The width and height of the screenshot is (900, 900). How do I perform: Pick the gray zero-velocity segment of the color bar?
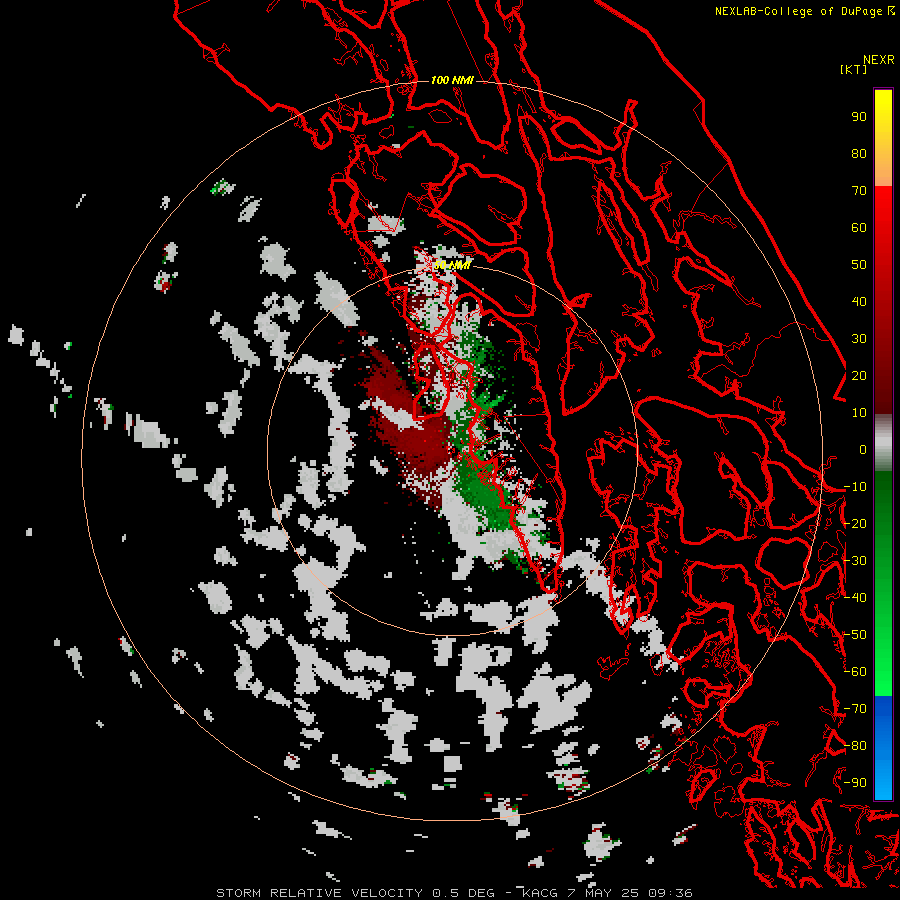pos(883,443)
